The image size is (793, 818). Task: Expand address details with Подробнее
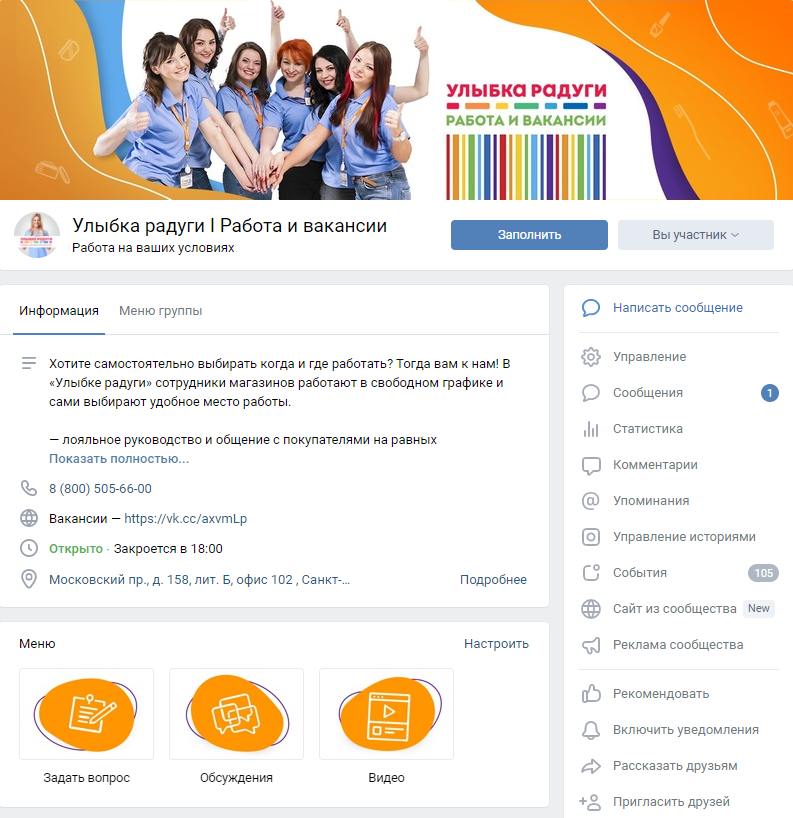(493, 580)
